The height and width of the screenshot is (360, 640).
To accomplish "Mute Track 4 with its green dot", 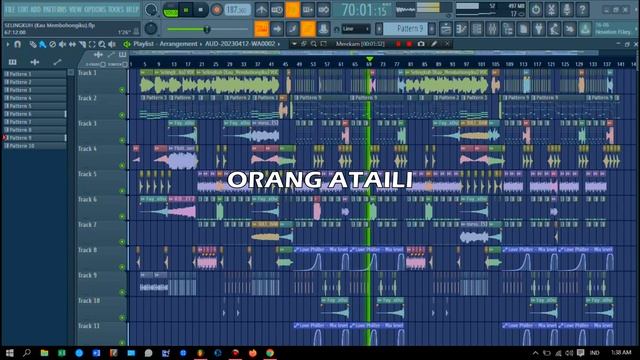I will tap(122, 165).
